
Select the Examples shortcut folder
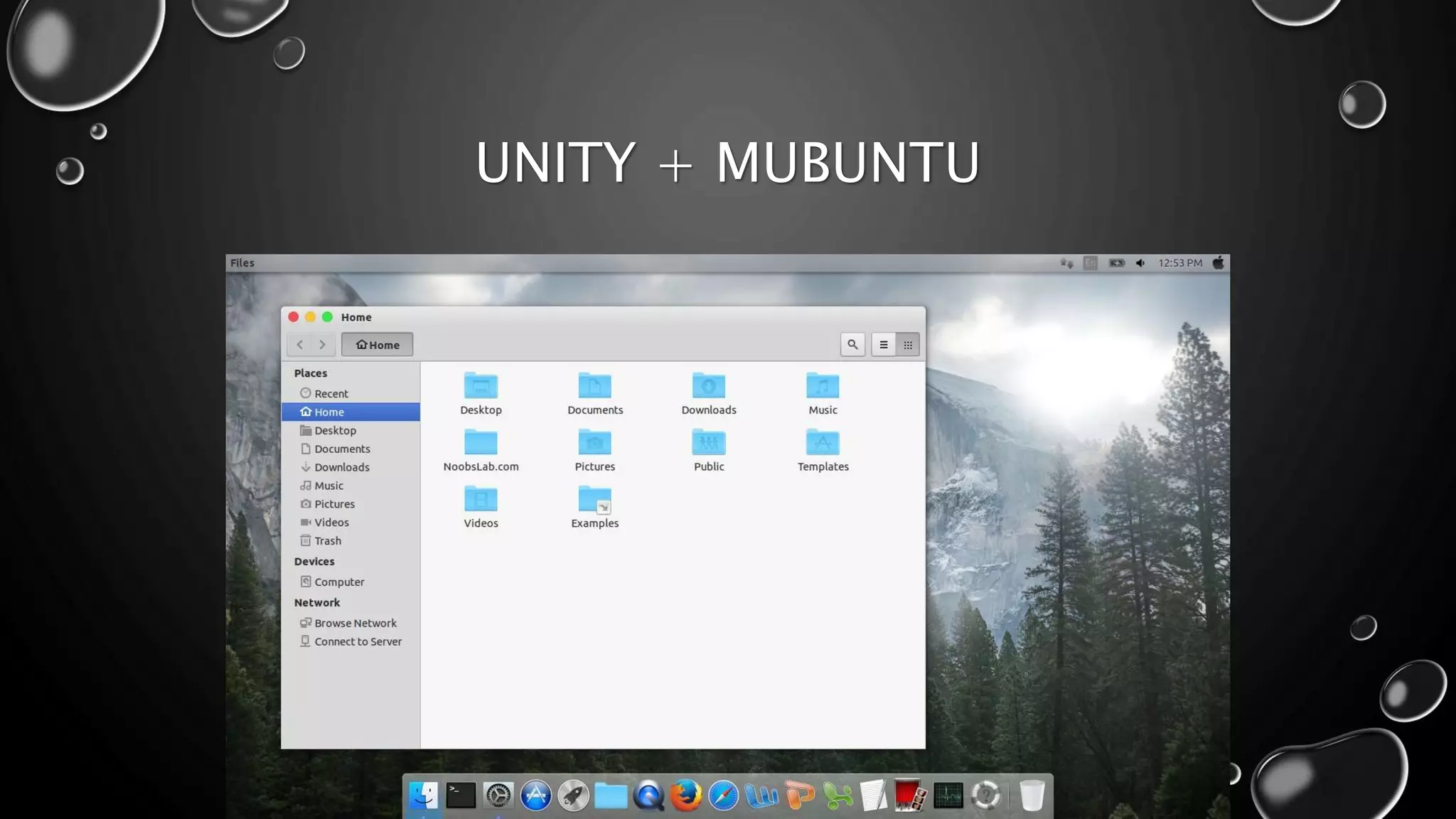coord(595,507)
